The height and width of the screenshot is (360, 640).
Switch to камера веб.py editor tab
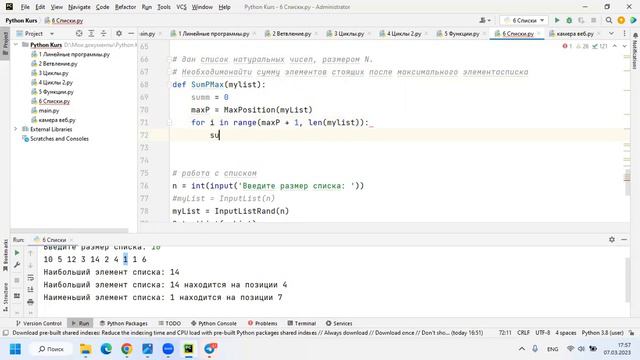pyautogui.click(x=575, y=33)
